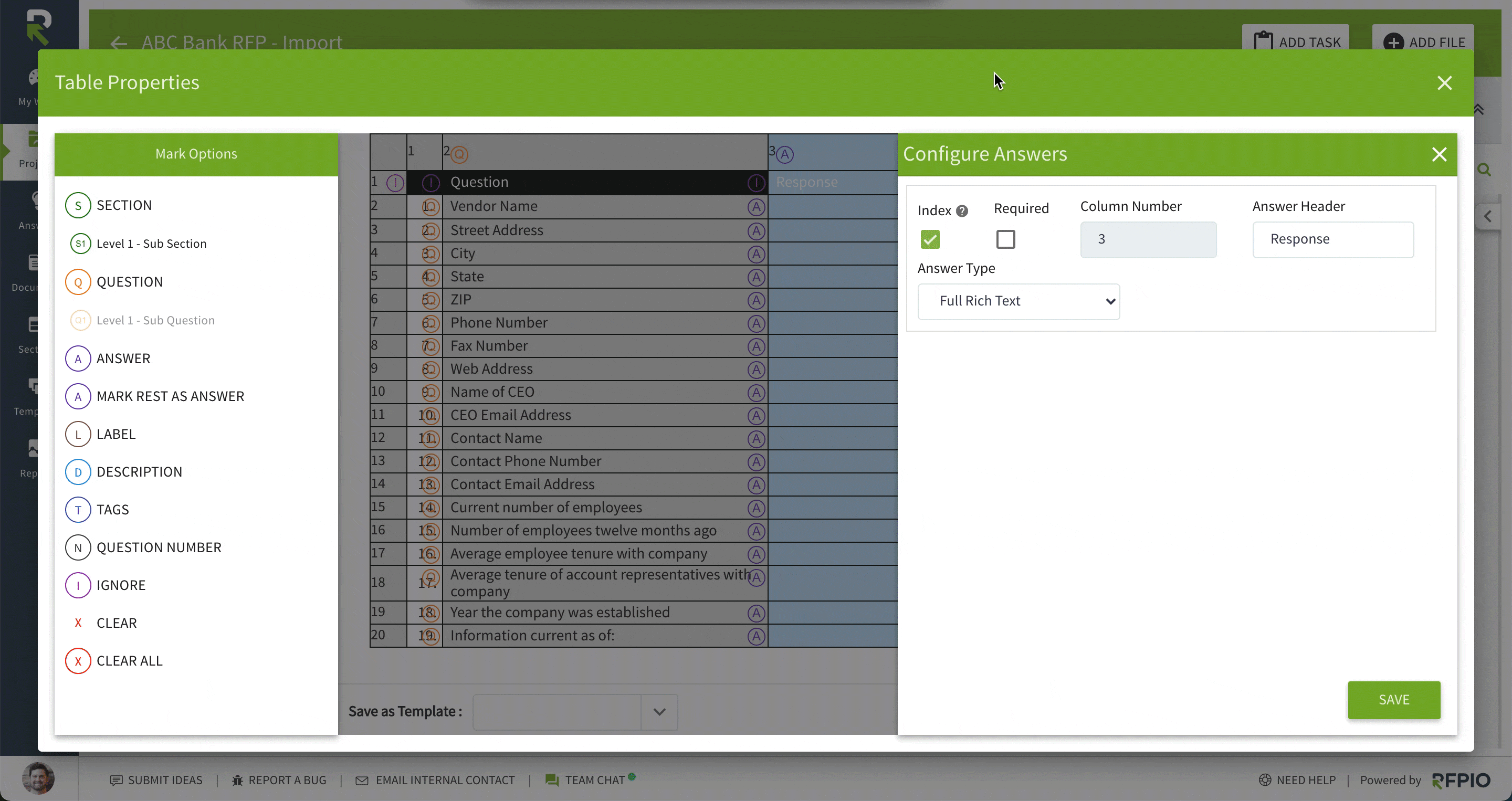Uncheck the Index checkbox
This screenshot has height=801, width=1512.
[x=930, y=239]
